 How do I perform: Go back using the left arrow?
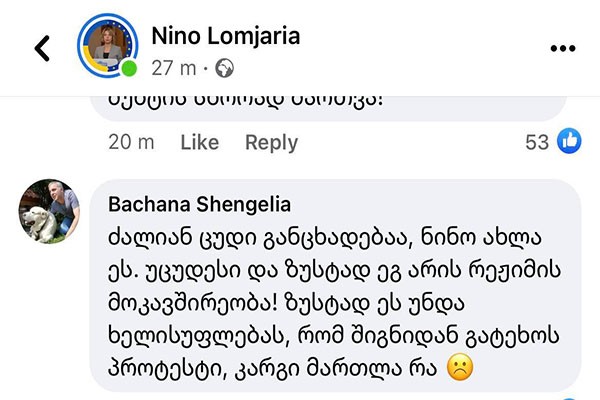click(x=42, y=48)
